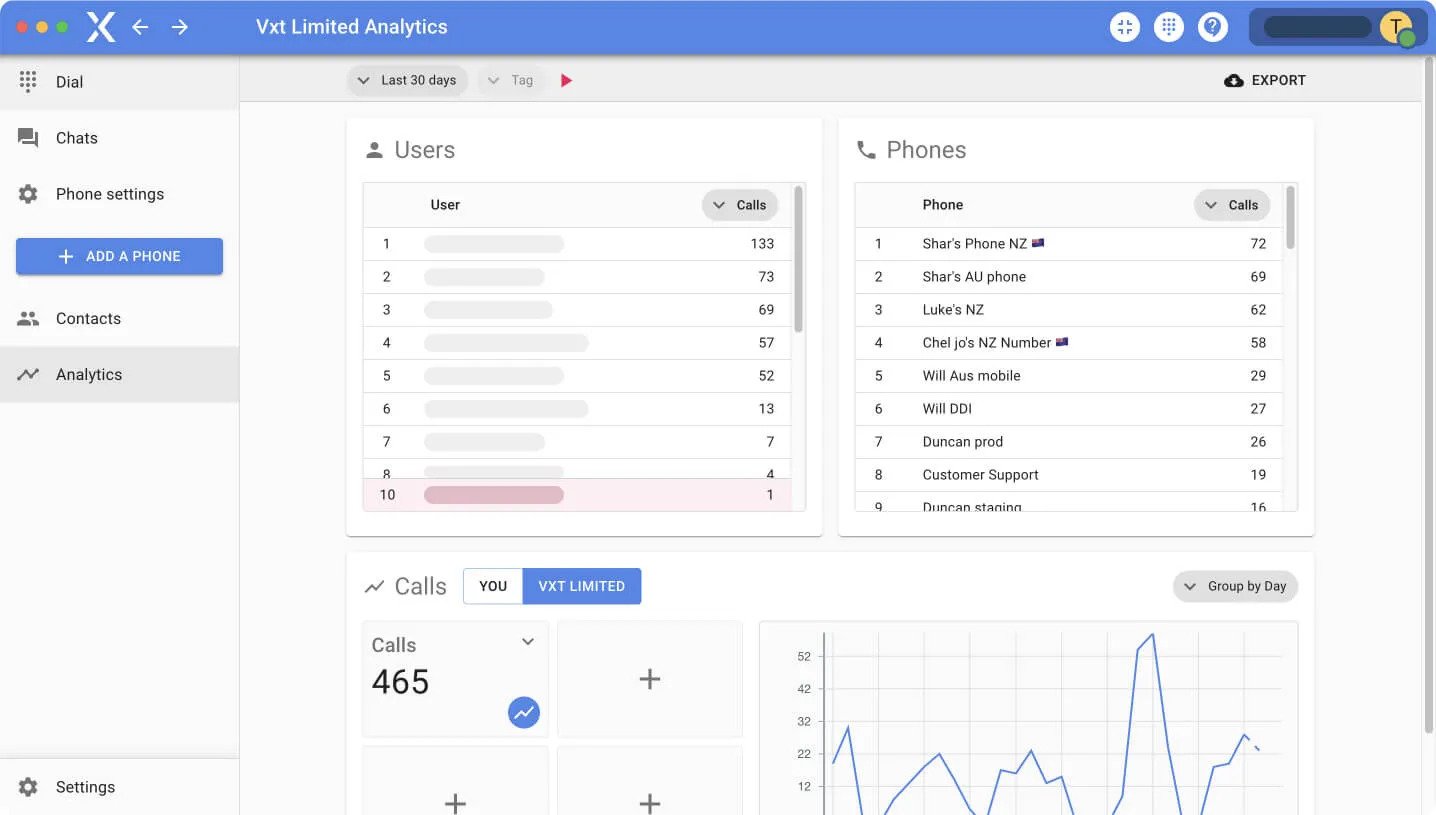1436x815 pixels.
Task: Click the Add a Phone button
Action: click(119, 256)
